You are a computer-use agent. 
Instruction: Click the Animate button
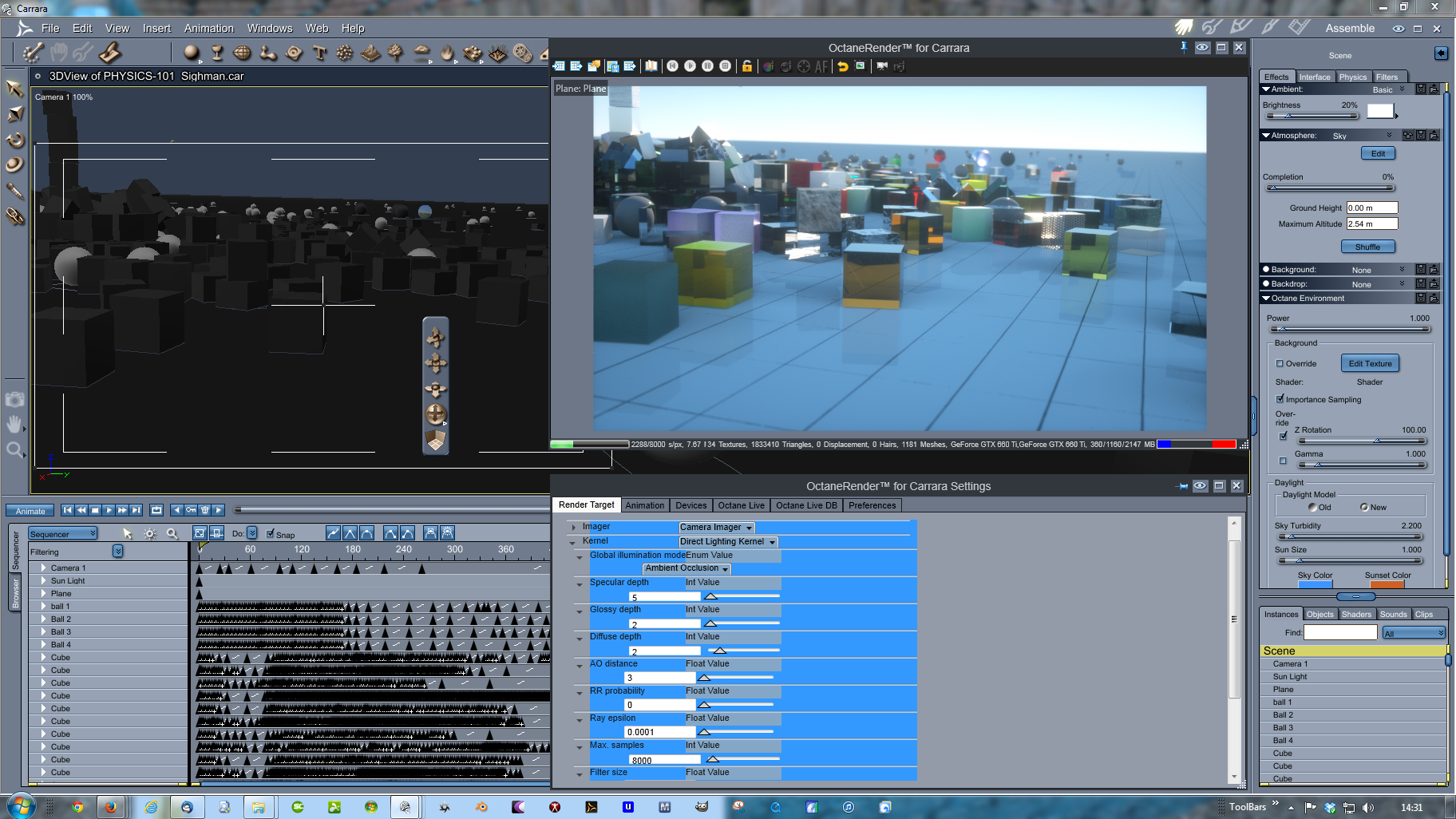point(30,511)
